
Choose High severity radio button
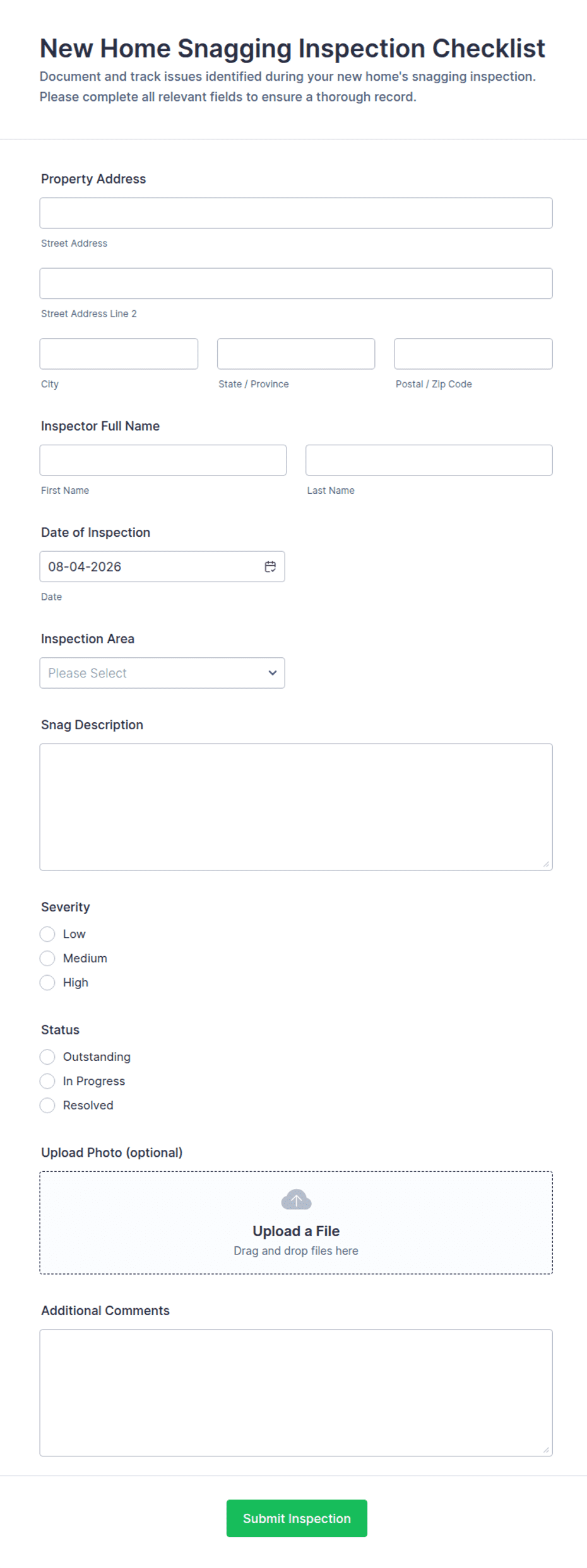(x=47, y=982)
